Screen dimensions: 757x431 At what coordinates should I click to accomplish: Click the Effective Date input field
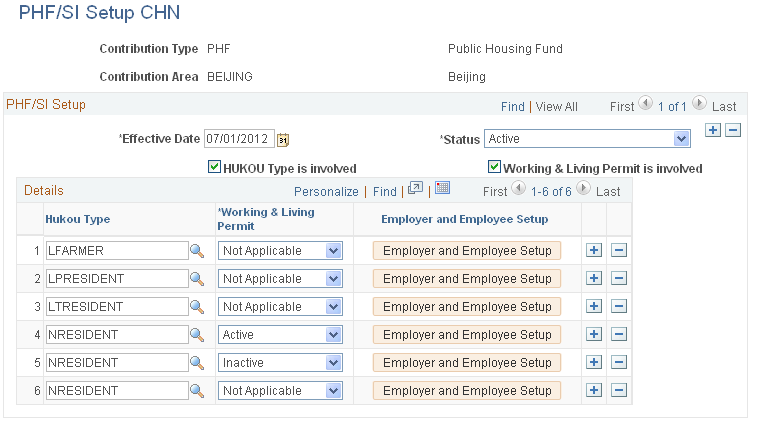pos(239,139)
